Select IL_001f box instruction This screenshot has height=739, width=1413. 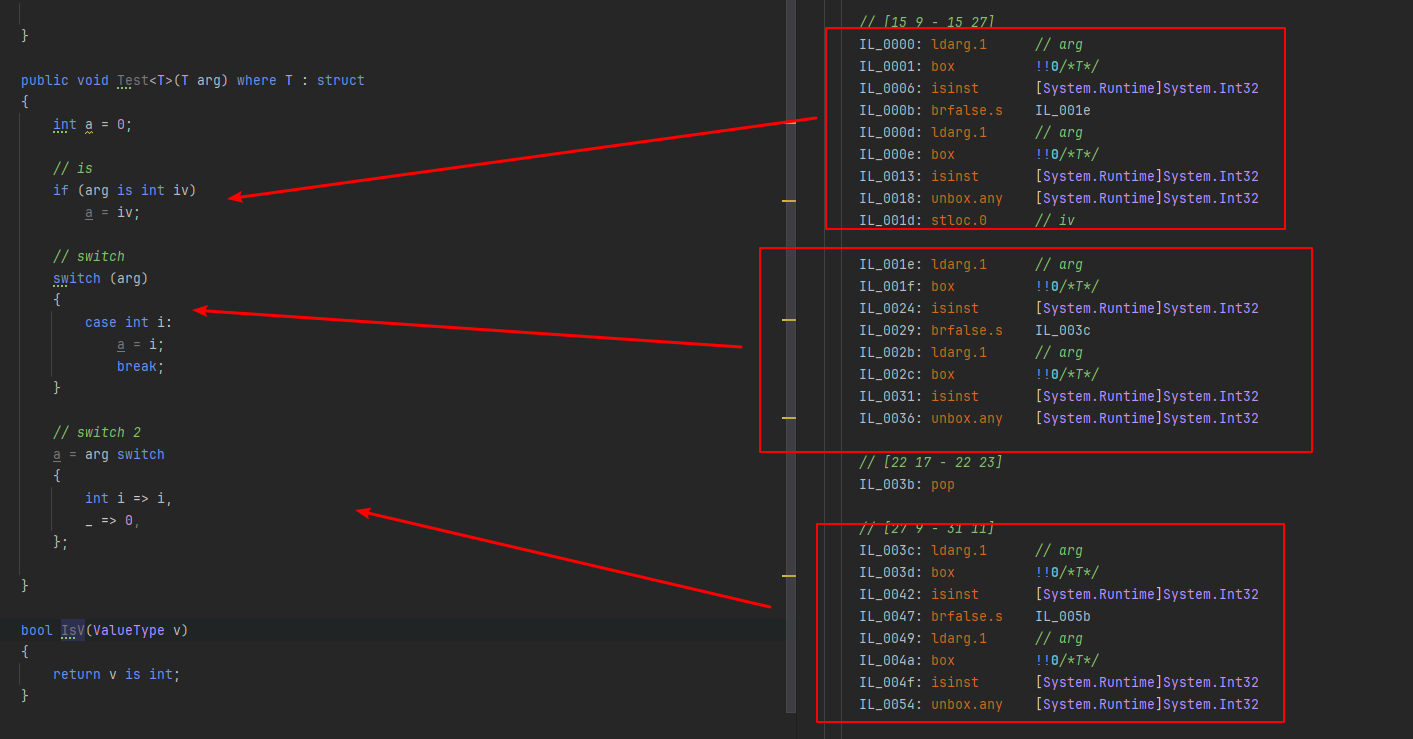tap(978, 286)
